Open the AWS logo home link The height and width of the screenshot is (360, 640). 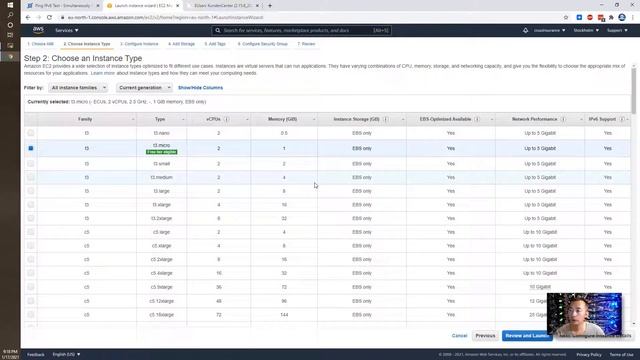coord(38,30)
